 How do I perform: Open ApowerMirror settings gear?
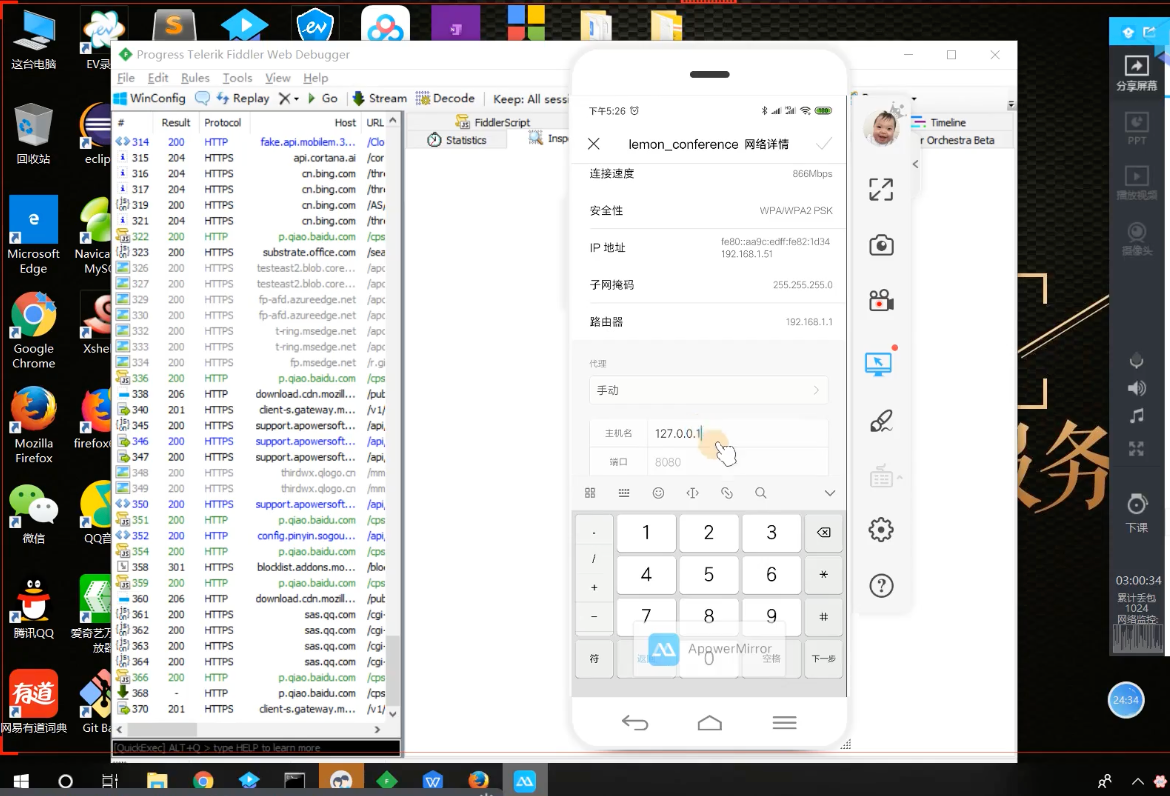pyautogui.click(x=881, y=530)
